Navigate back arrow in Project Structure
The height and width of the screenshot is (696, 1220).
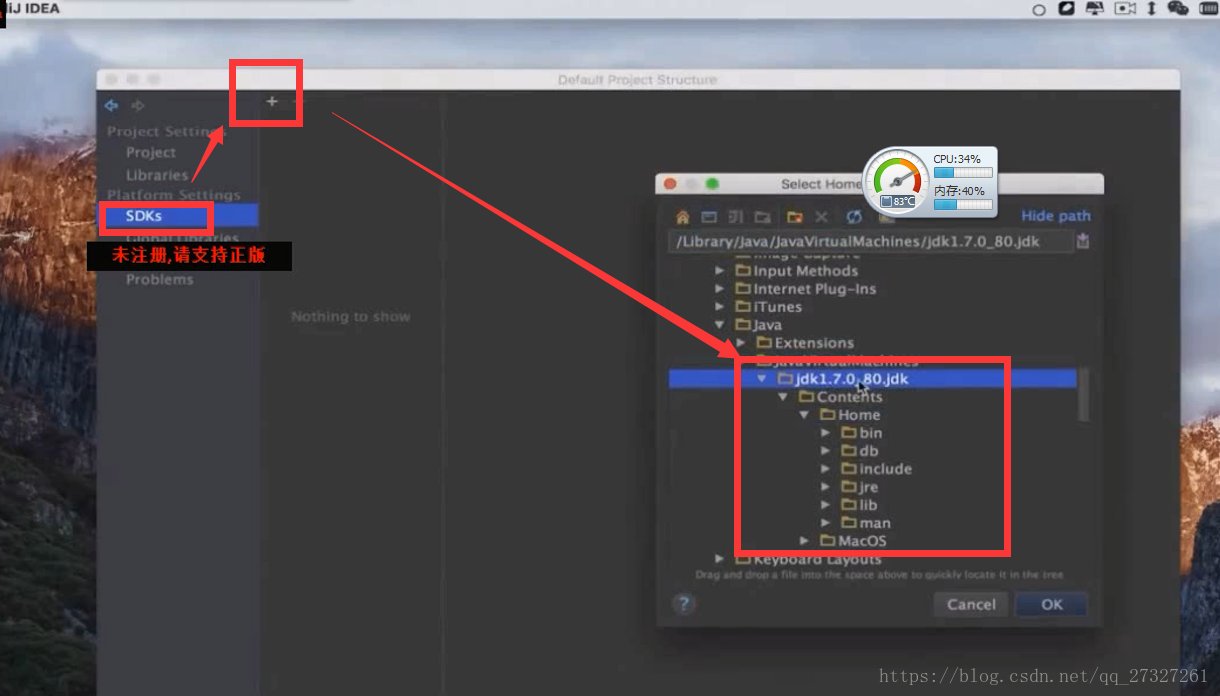pos(112,105)
